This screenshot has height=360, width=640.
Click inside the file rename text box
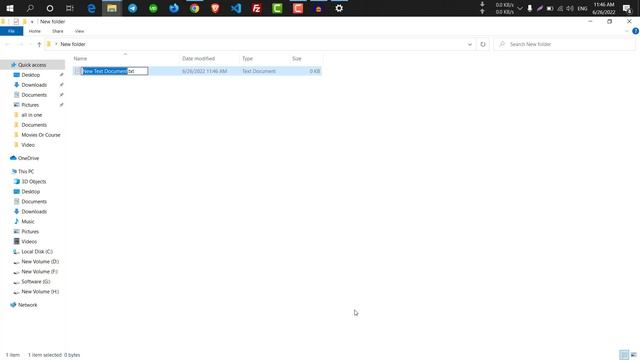(x=115, y=71)
